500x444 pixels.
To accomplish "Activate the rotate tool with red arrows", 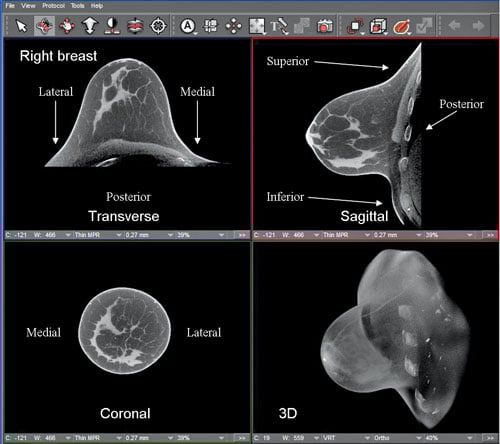I will tap(44, 26).
